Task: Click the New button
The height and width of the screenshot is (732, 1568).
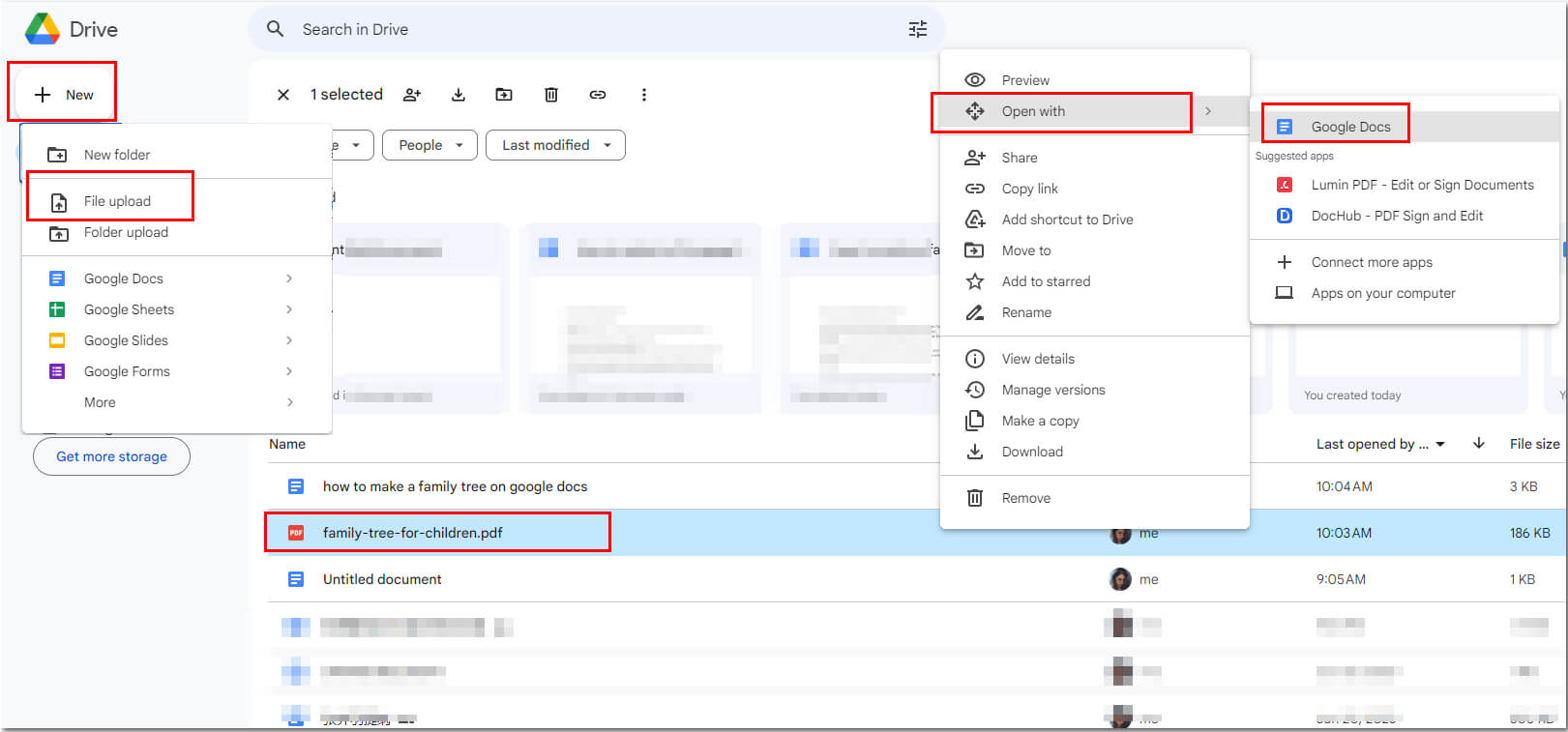Action: click(64, 94)
